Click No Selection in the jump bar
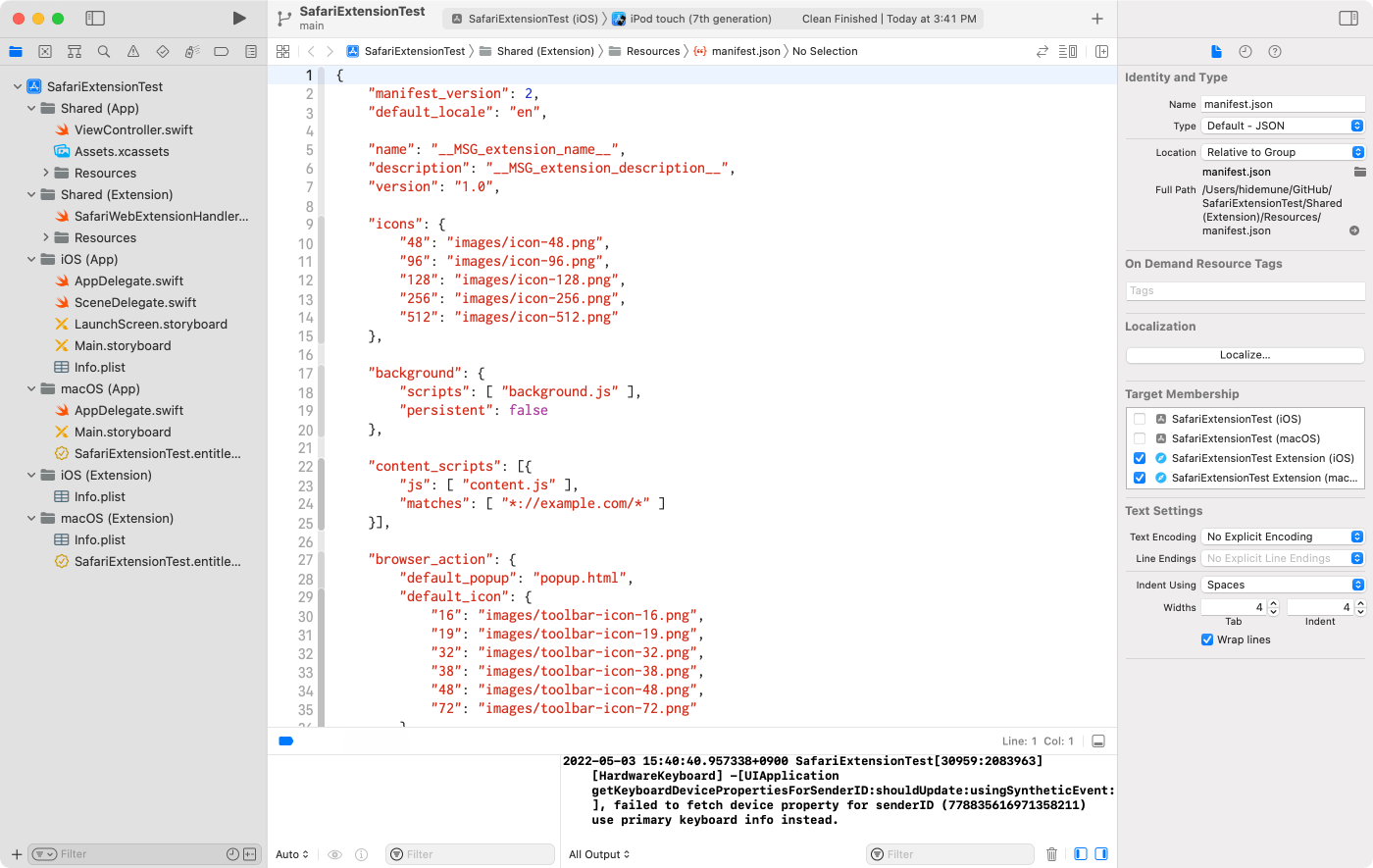Screen dimensions: 1373x868 tap(825, 52)
